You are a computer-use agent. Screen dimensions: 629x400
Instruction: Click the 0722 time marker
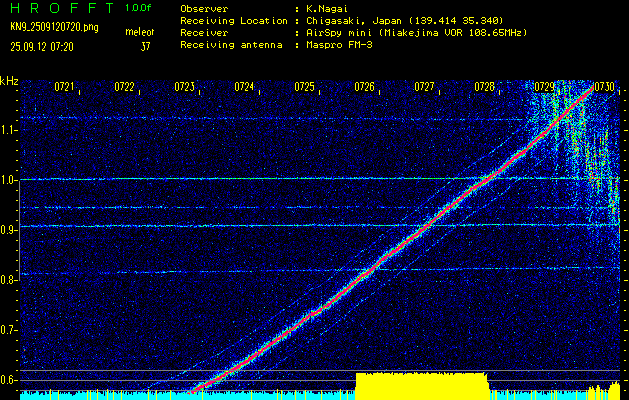click(124, 87)
